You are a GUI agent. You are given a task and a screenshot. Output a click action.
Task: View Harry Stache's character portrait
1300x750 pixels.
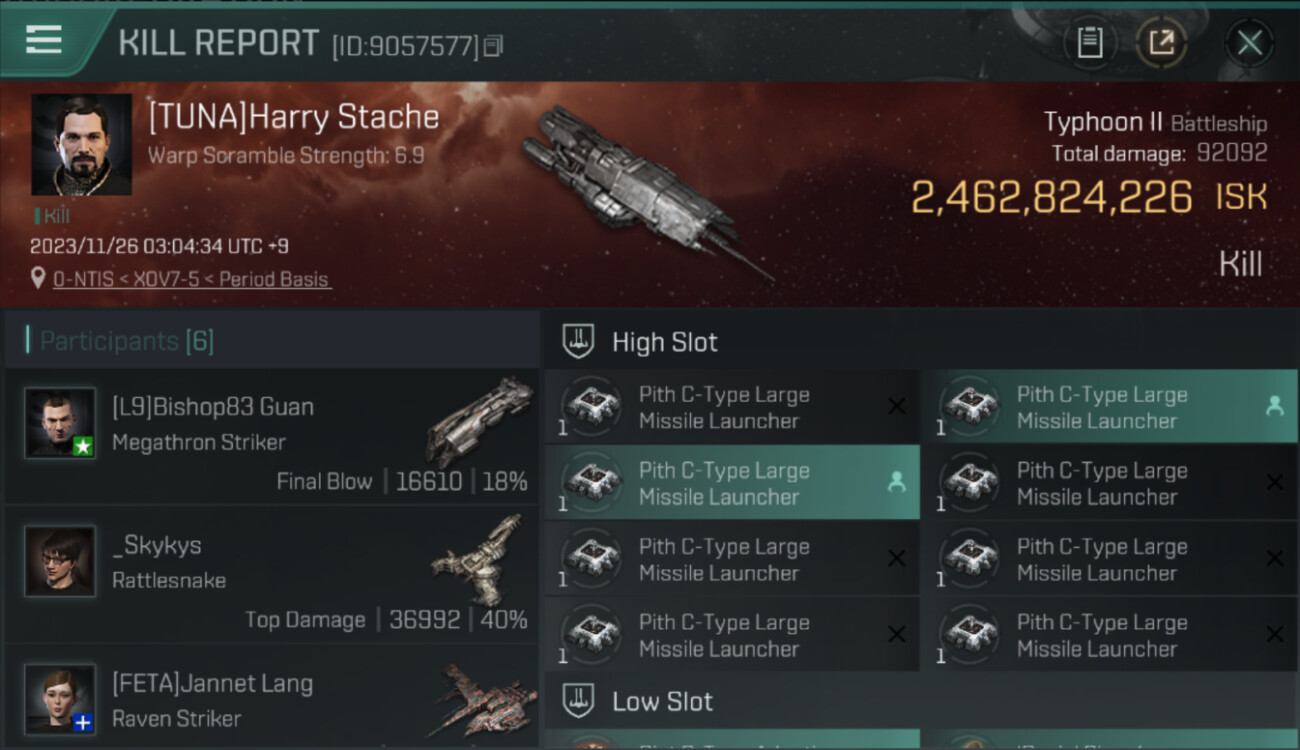81,145
